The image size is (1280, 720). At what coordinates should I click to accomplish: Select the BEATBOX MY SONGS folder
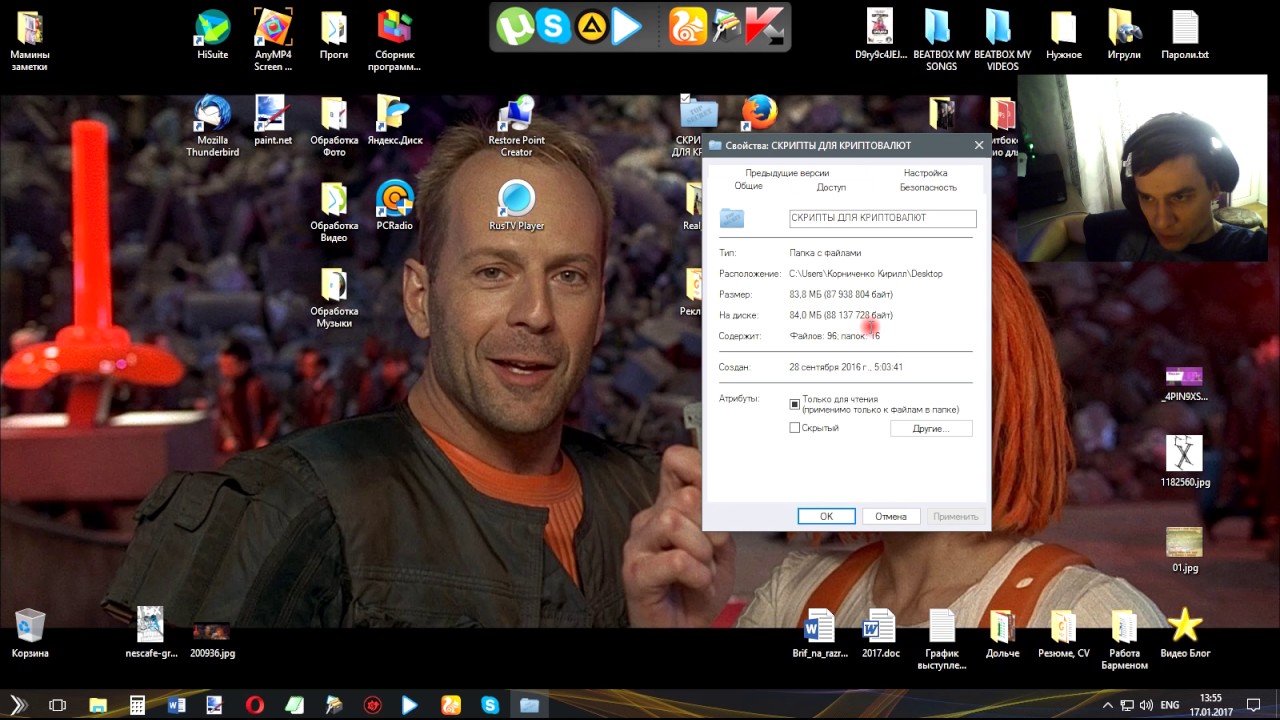coord(941,40)
